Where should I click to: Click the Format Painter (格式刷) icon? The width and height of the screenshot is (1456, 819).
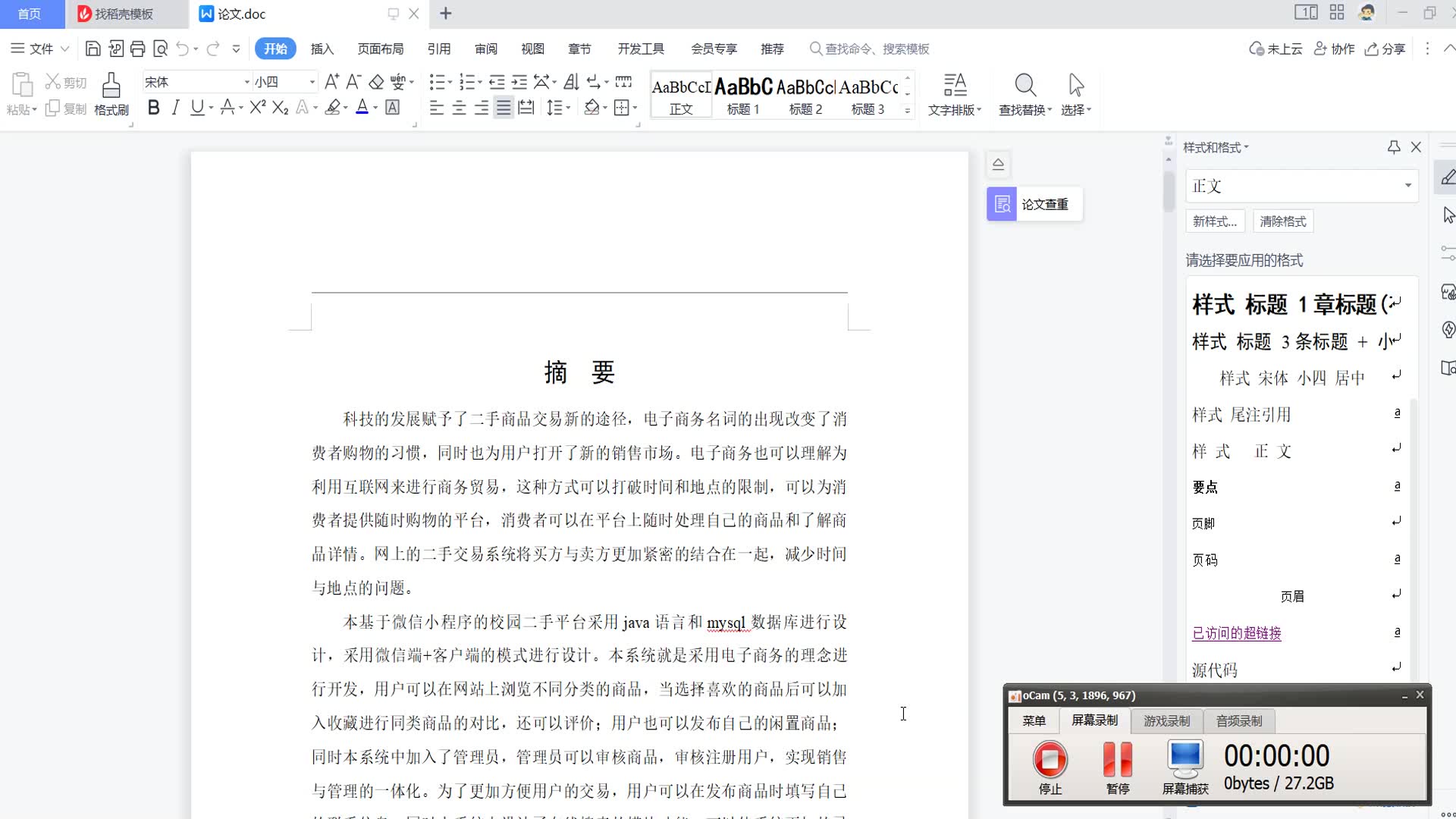(111, 86)
